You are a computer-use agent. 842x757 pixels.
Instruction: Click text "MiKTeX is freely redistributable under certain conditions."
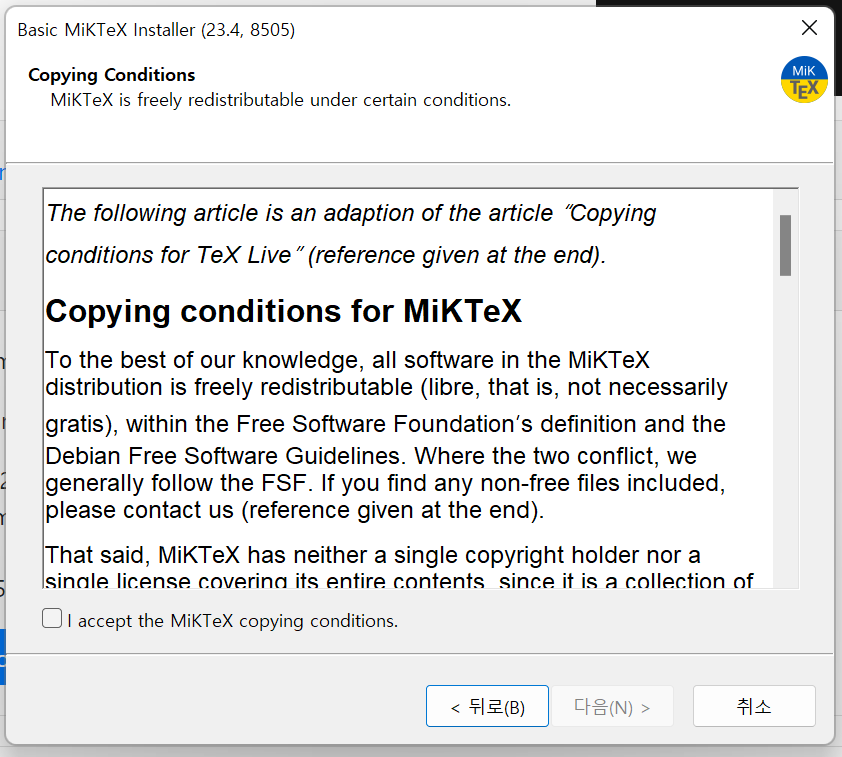(x=281, y=100)
